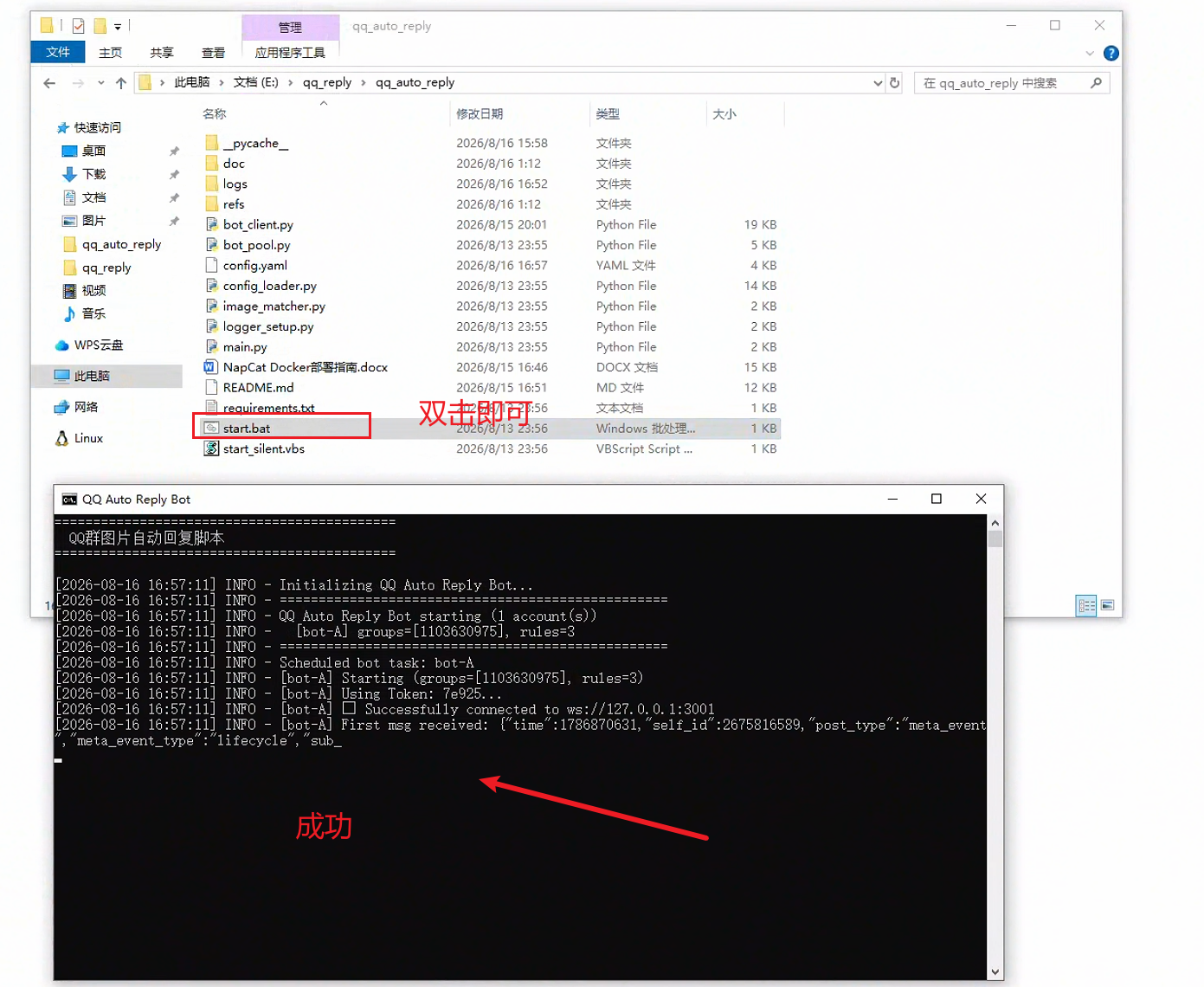Open the 共享 ribbon tab

(162, 53)
